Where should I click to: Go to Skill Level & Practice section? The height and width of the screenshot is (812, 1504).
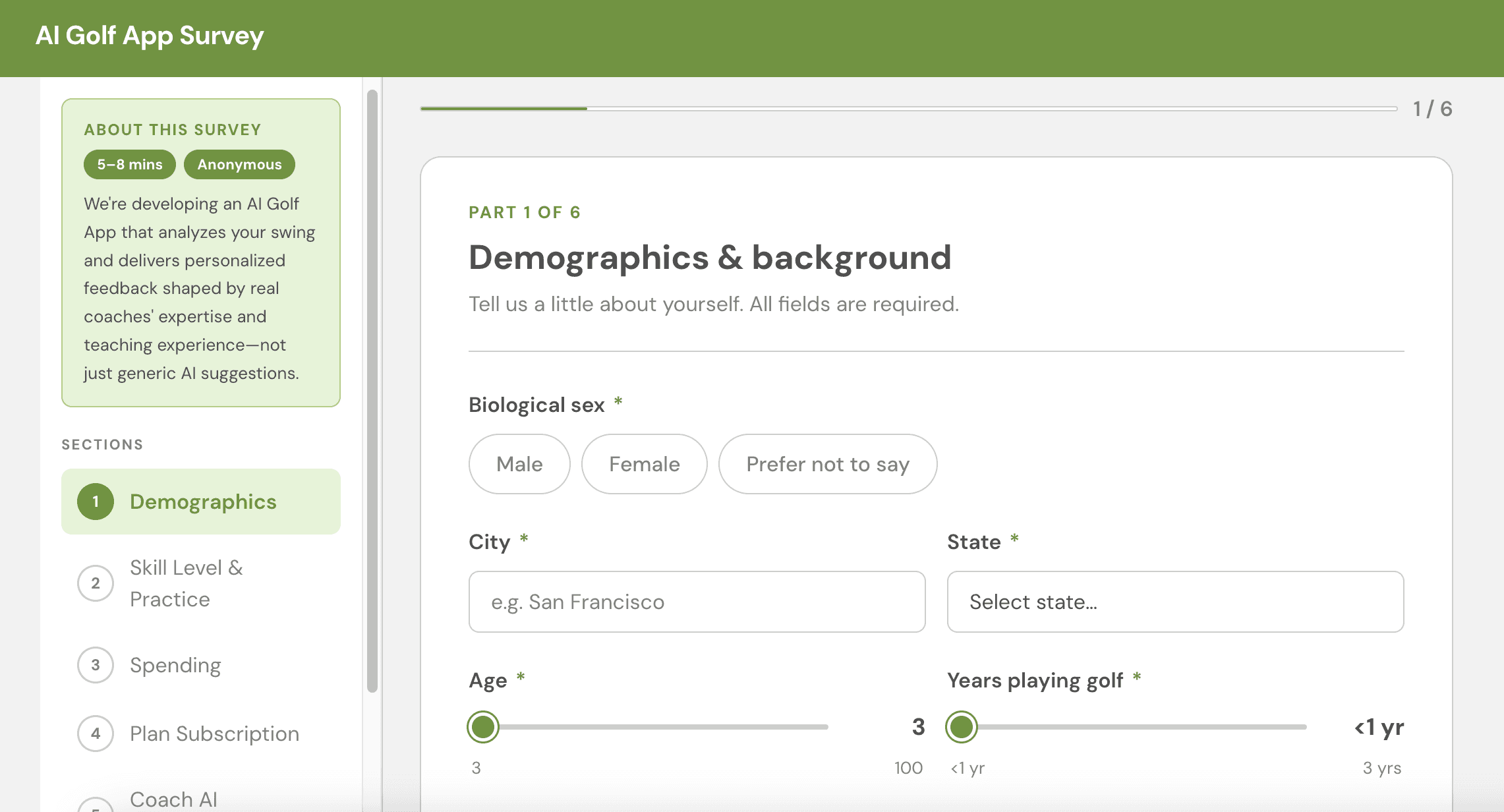click(x=187, y=583)
